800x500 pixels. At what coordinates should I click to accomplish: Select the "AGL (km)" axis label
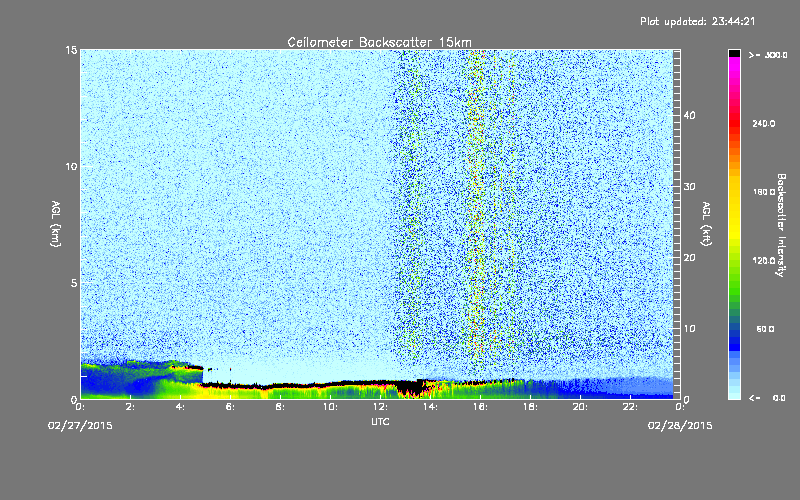pos(56,224)
